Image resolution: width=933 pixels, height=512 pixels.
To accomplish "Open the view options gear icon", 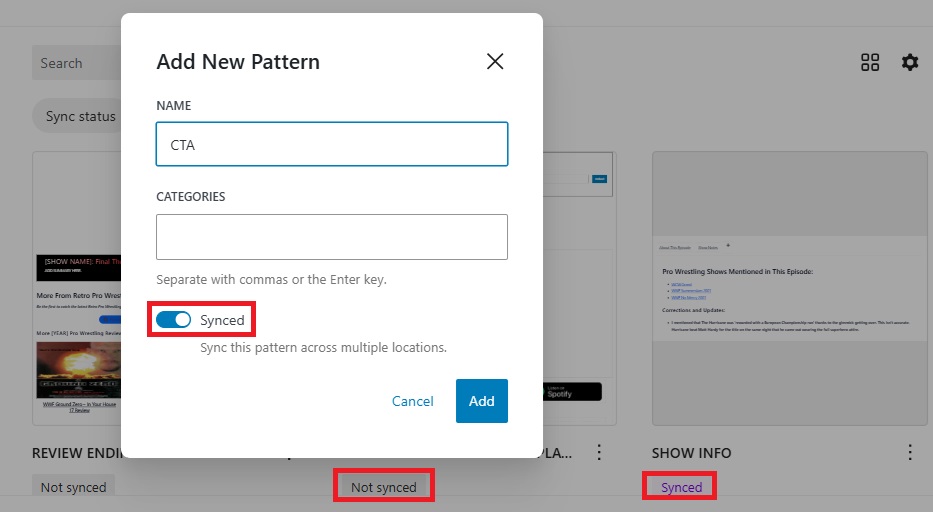I will pos(909,62).
